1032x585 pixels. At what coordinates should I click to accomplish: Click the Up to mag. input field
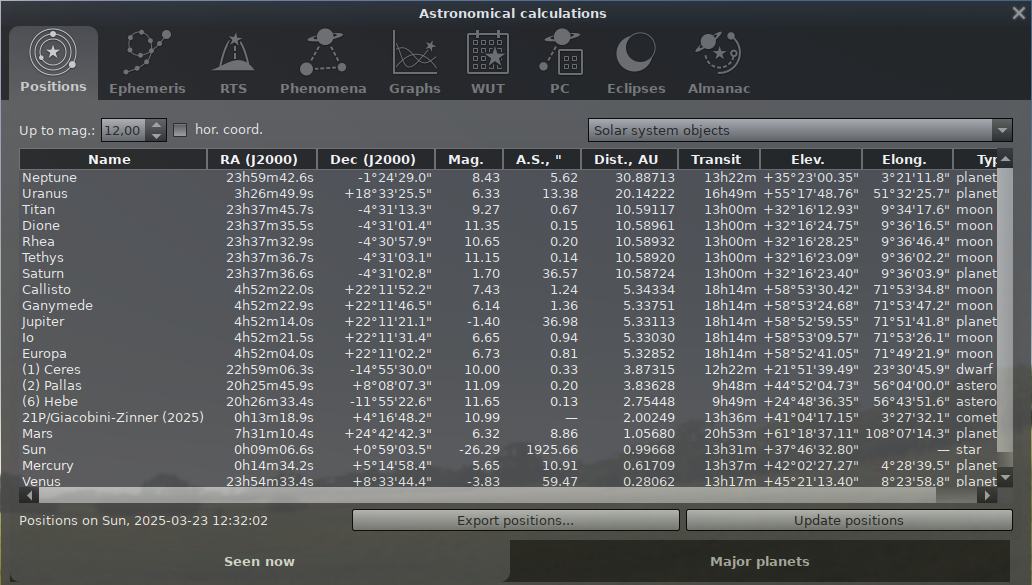point(124,130)
